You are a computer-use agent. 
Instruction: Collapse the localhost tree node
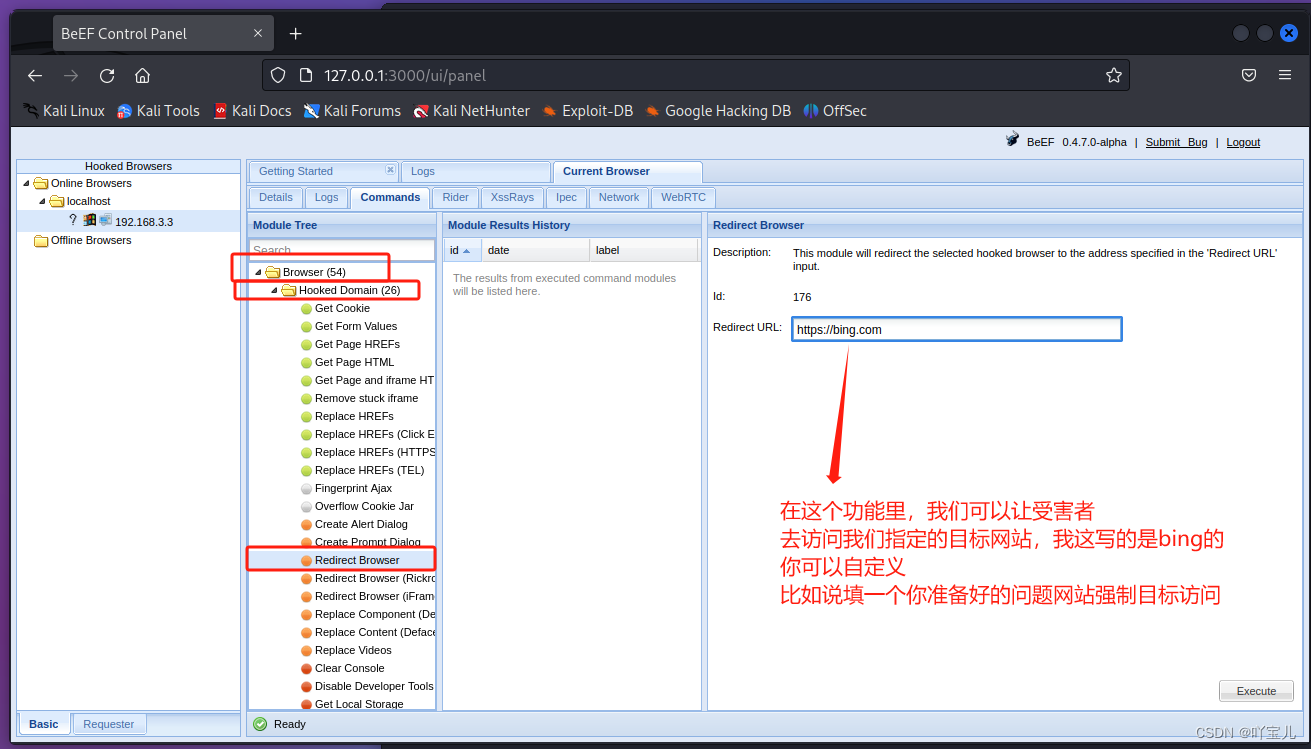point(41,201)
